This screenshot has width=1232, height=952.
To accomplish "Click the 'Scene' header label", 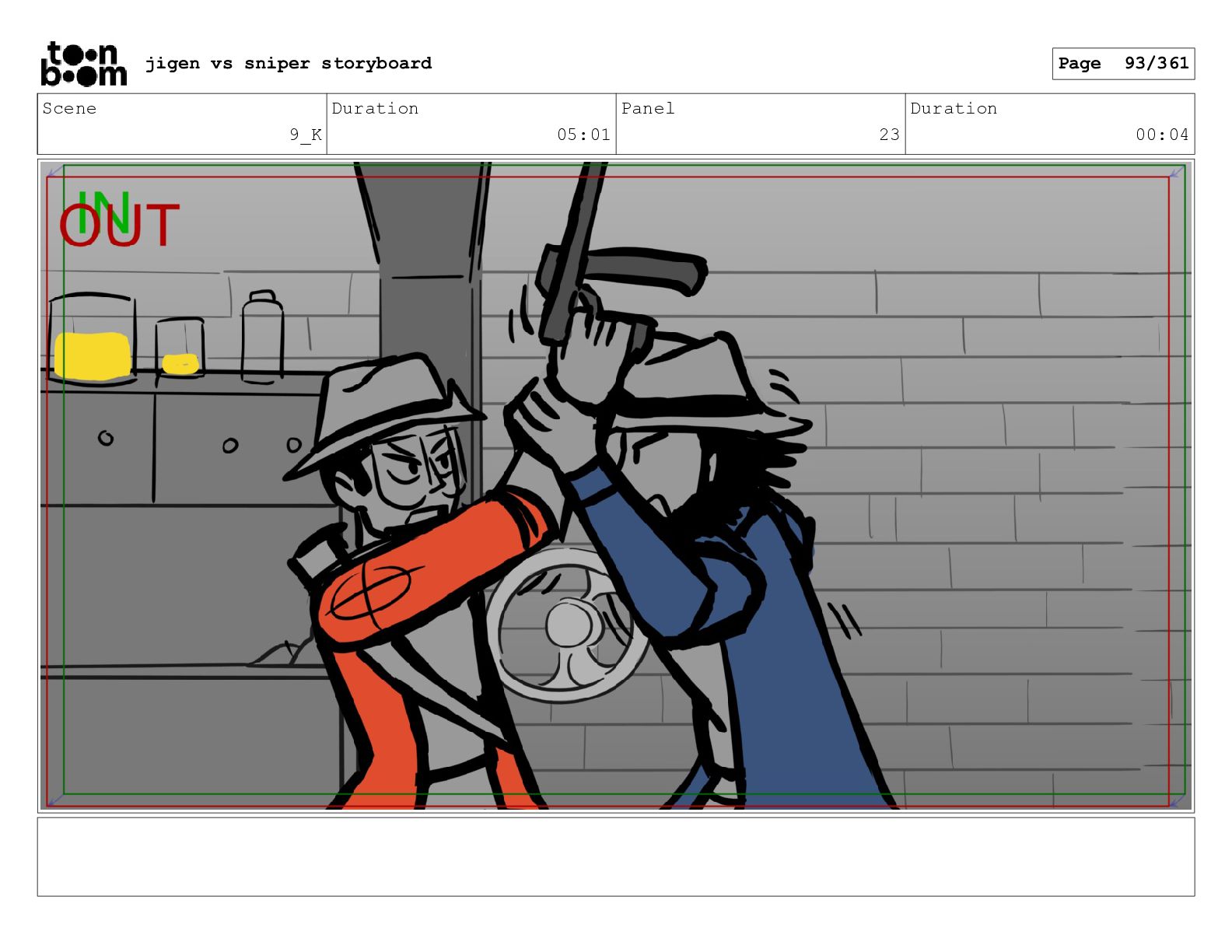I will pos(69,108).
